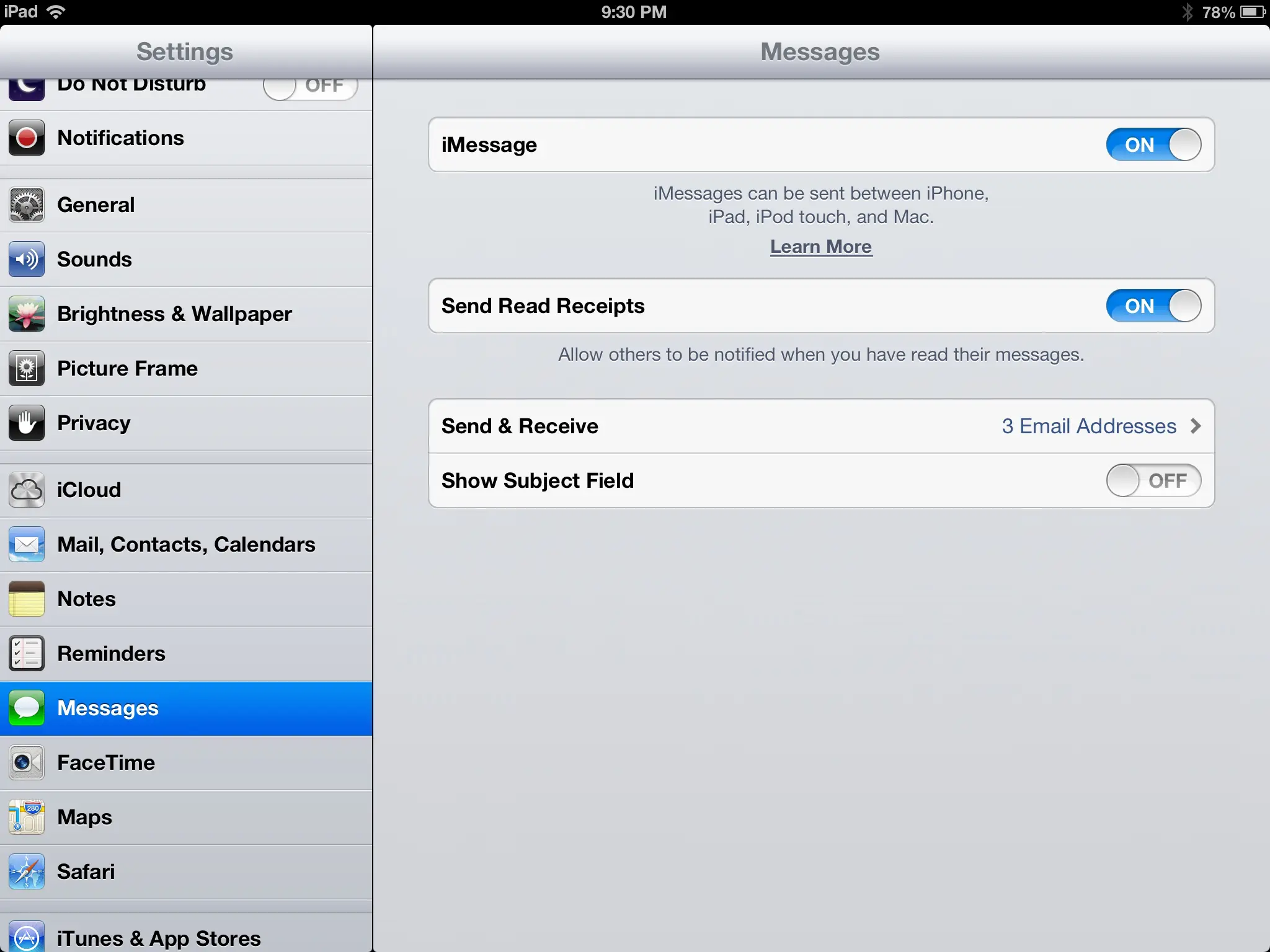
Task: Tap the Sounds speaker icon
Action: coord(27,259)
